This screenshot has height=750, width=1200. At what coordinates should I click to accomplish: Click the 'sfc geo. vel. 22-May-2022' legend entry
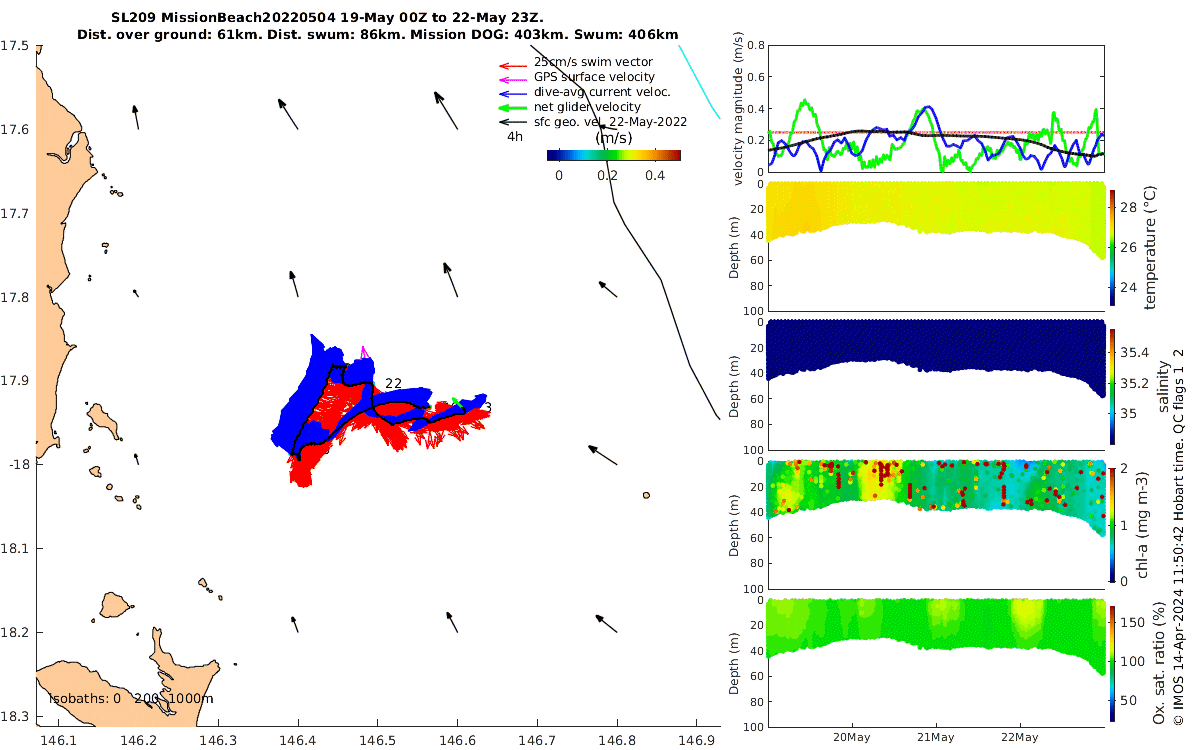pyautogui.click(x=610, y=122)
